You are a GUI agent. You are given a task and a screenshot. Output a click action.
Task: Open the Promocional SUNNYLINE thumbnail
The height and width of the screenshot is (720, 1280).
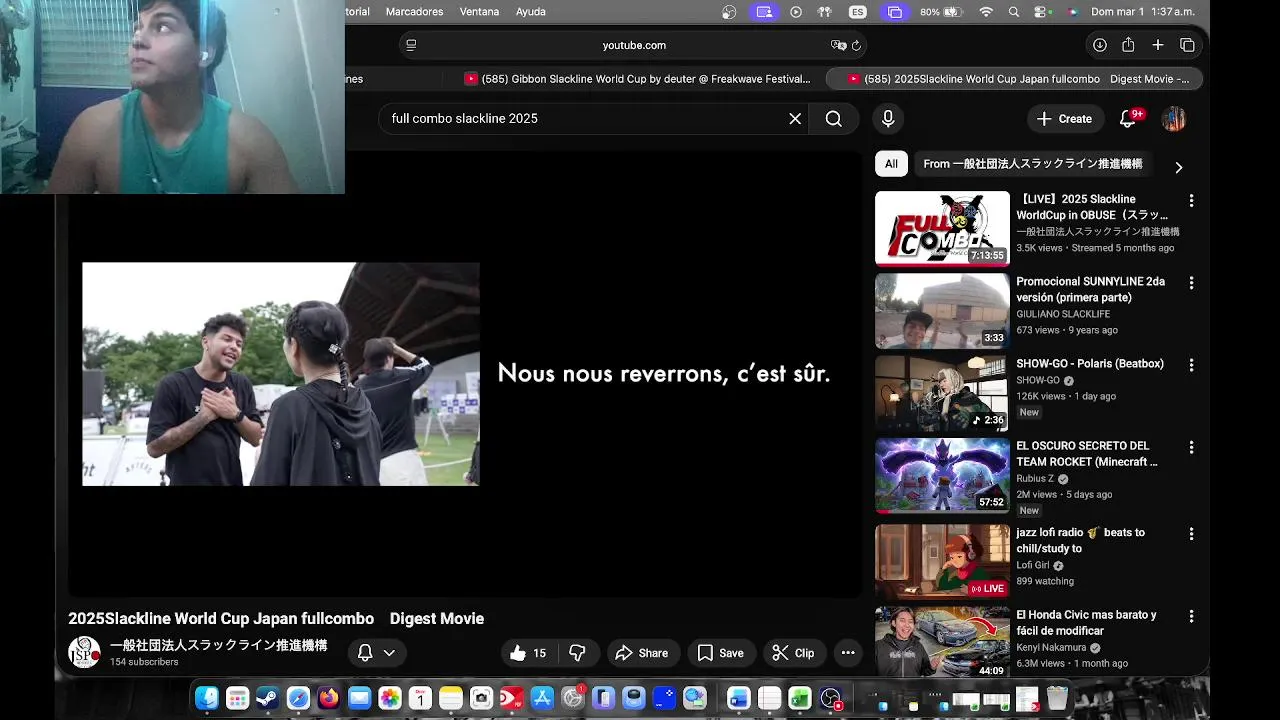(x=942, y=311)
